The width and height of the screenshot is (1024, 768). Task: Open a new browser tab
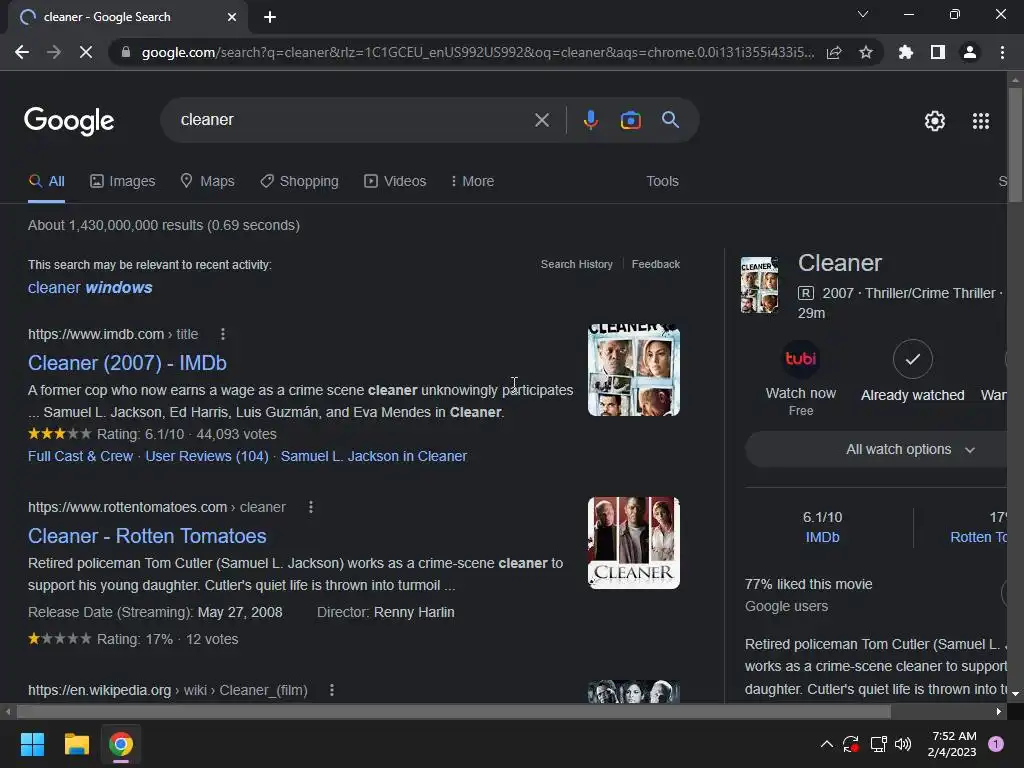pyautogui.click(x=270, y=17)
